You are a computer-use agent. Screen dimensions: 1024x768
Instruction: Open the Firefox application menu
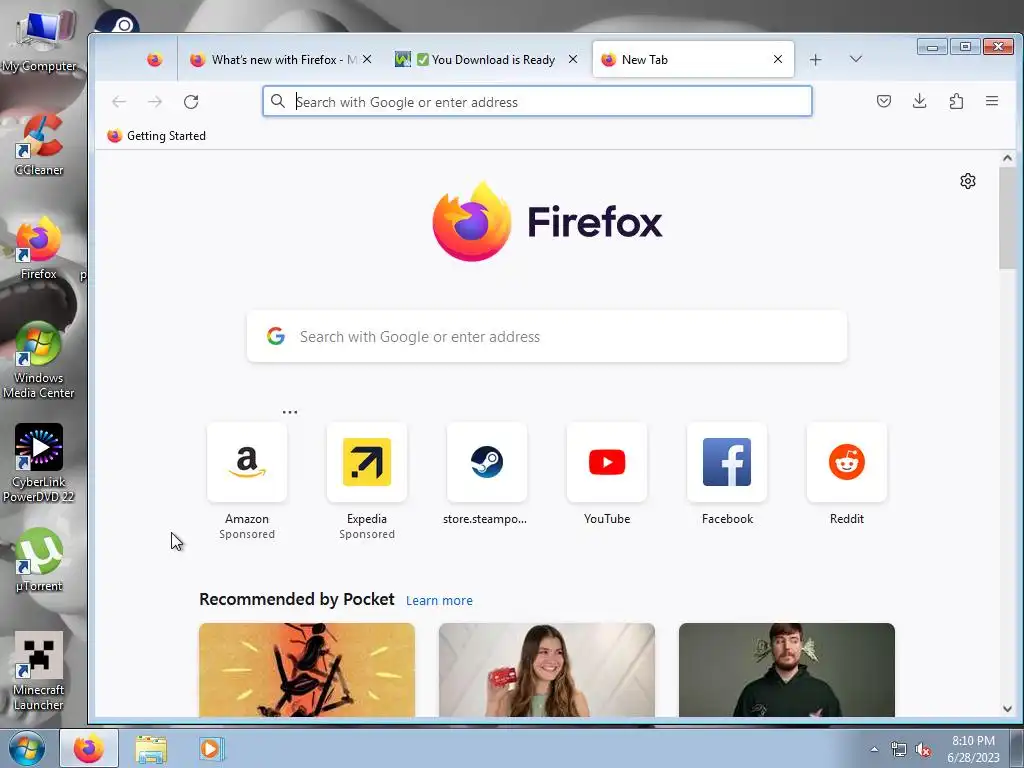pyautogui.click(x=992, y=101)
